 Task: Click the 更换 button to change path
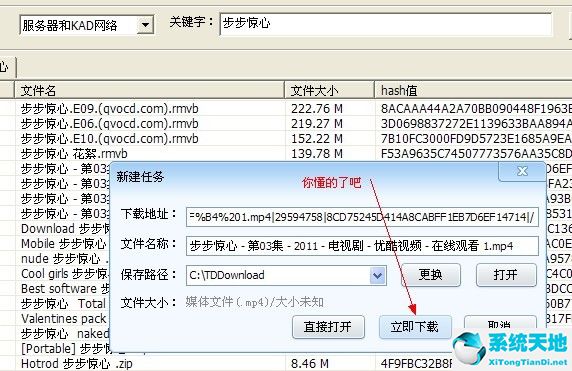pyautogui.click(x=431, y=274)
